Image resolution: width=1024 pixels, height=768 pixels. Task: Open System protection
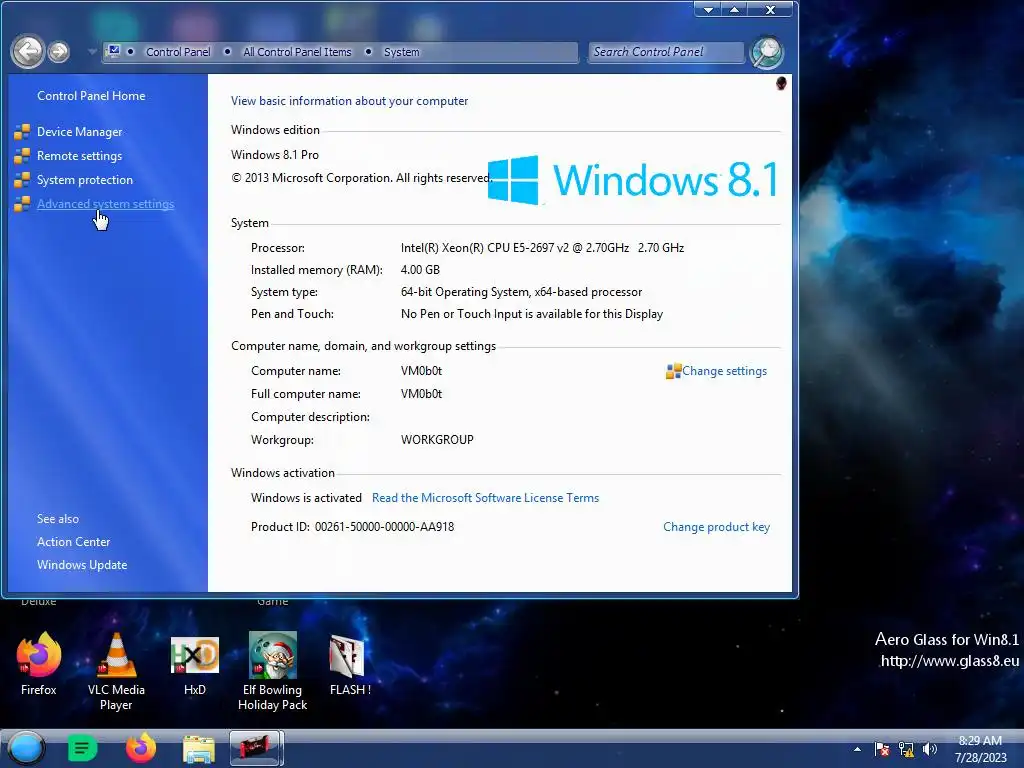[84, 180]
